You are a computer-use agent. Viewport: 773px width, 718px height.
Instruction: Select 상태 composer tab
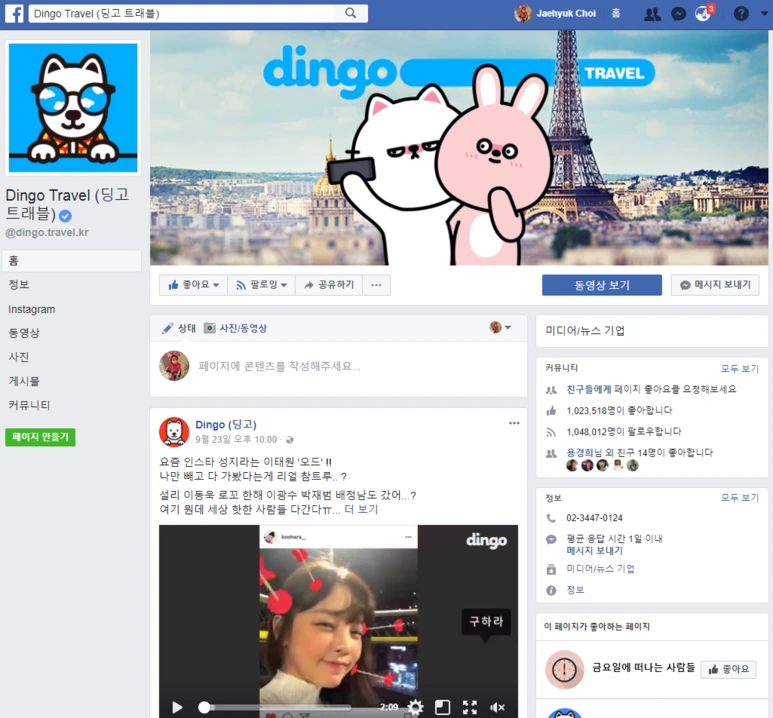click(x=179, y=328)
